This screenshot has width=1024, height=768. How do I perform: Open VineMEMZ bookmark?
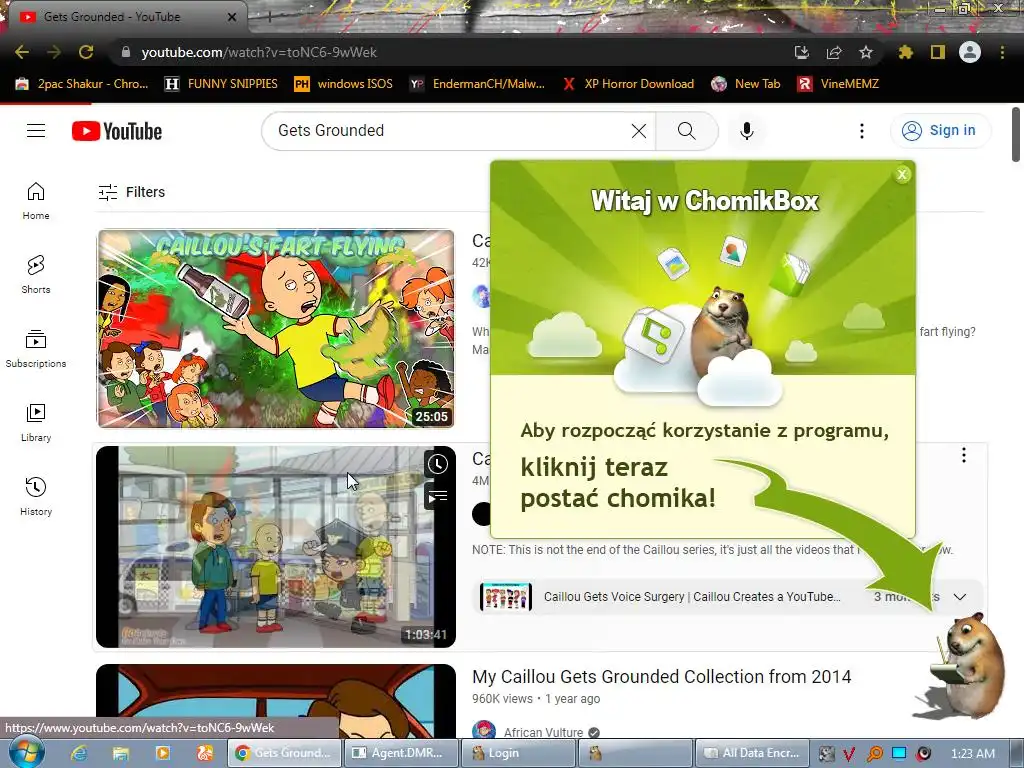tap(839, 84)
